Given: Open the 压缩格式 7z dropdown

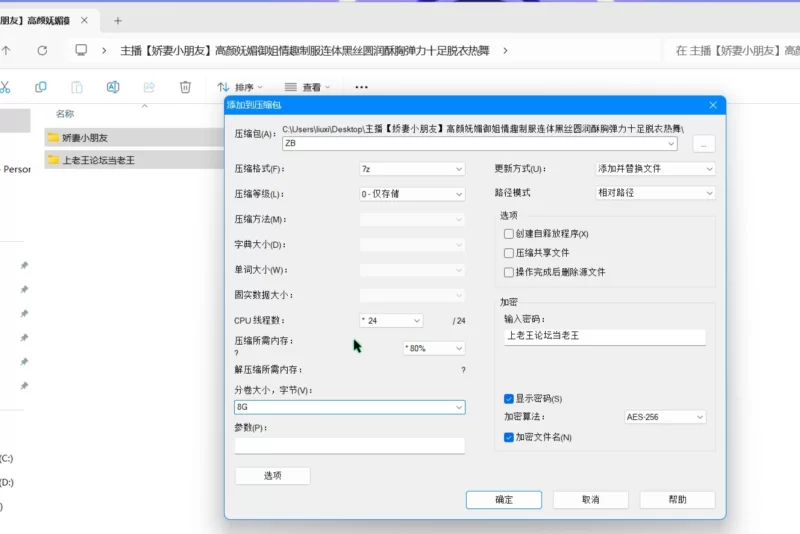Looking at the screenshot, I should click(x=412, y=169).
